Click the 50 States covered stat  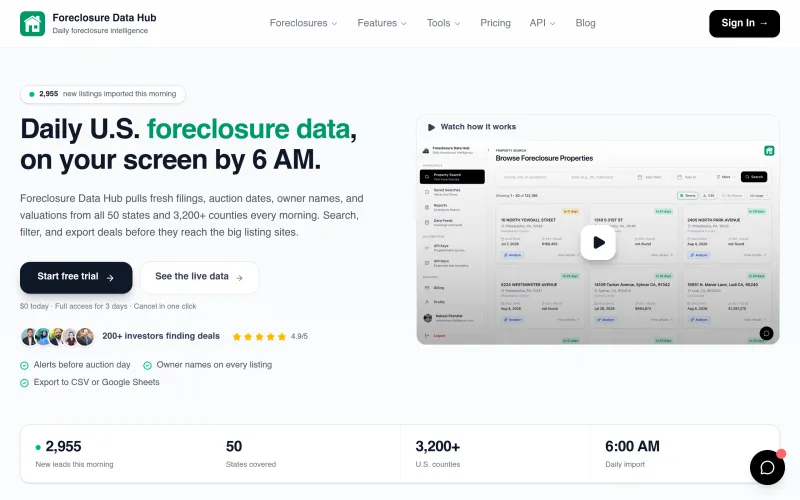click(251, 454)
